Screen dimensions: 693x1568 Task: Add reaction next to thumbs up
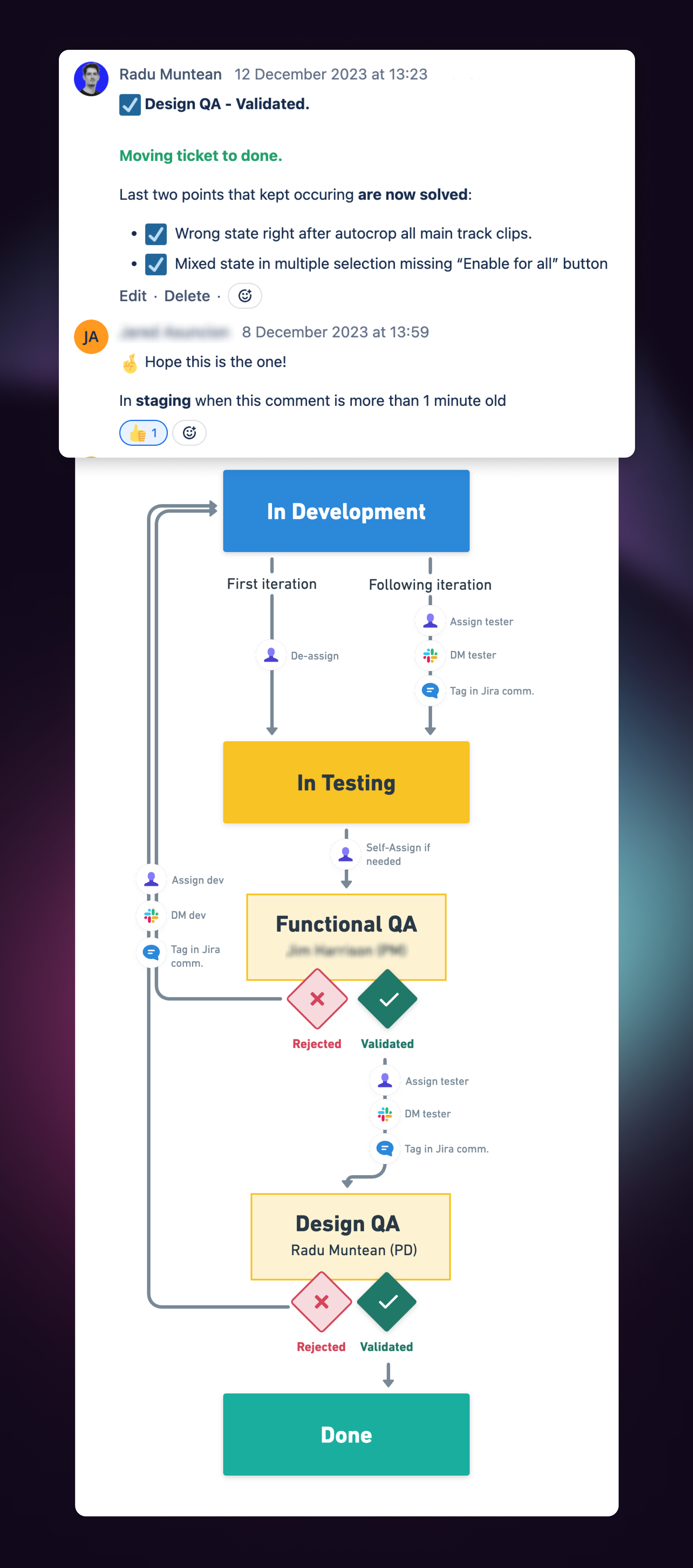click(189, 433)
